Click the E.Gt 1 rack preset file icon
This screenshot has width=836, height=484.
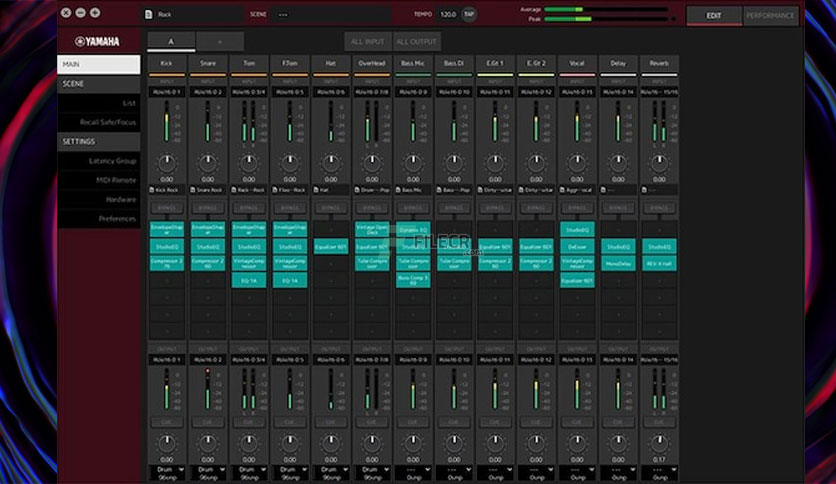click(x=480, y=190)
